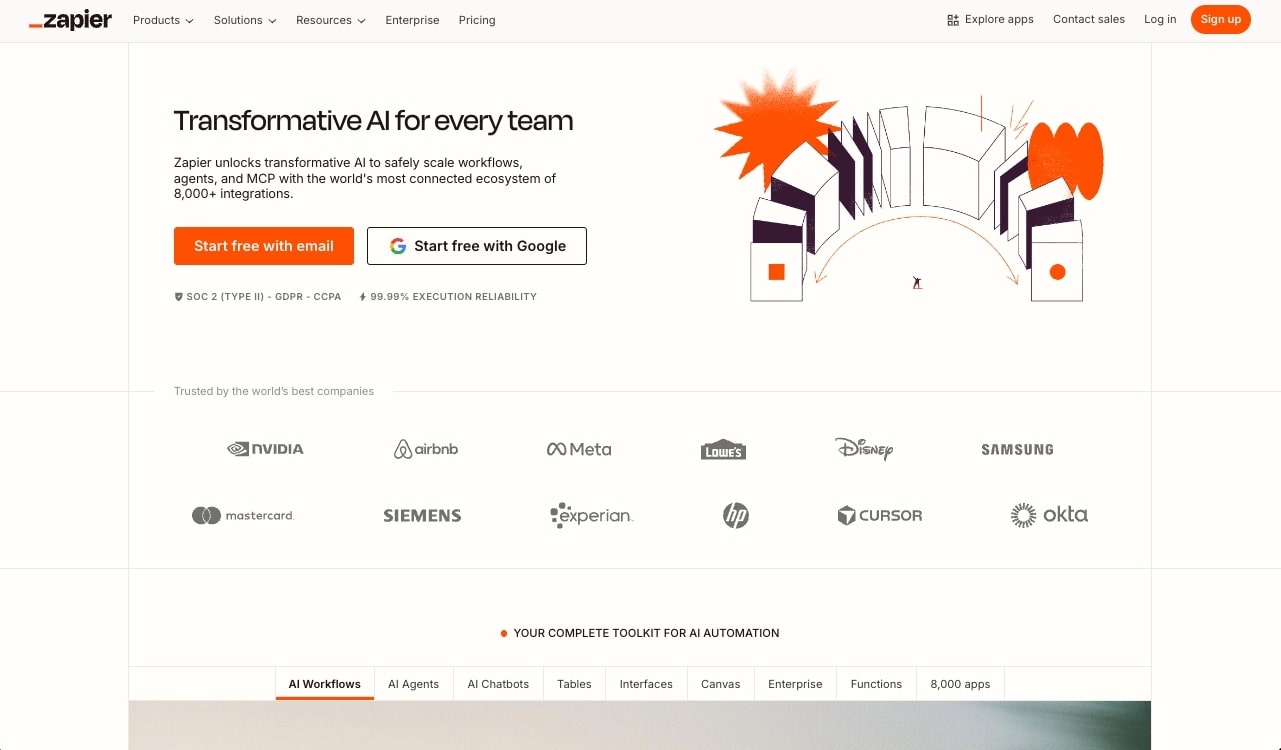The image size is (1281, 750).
Task: Click the NVIDIA company logo
Action: pos(265,449)
